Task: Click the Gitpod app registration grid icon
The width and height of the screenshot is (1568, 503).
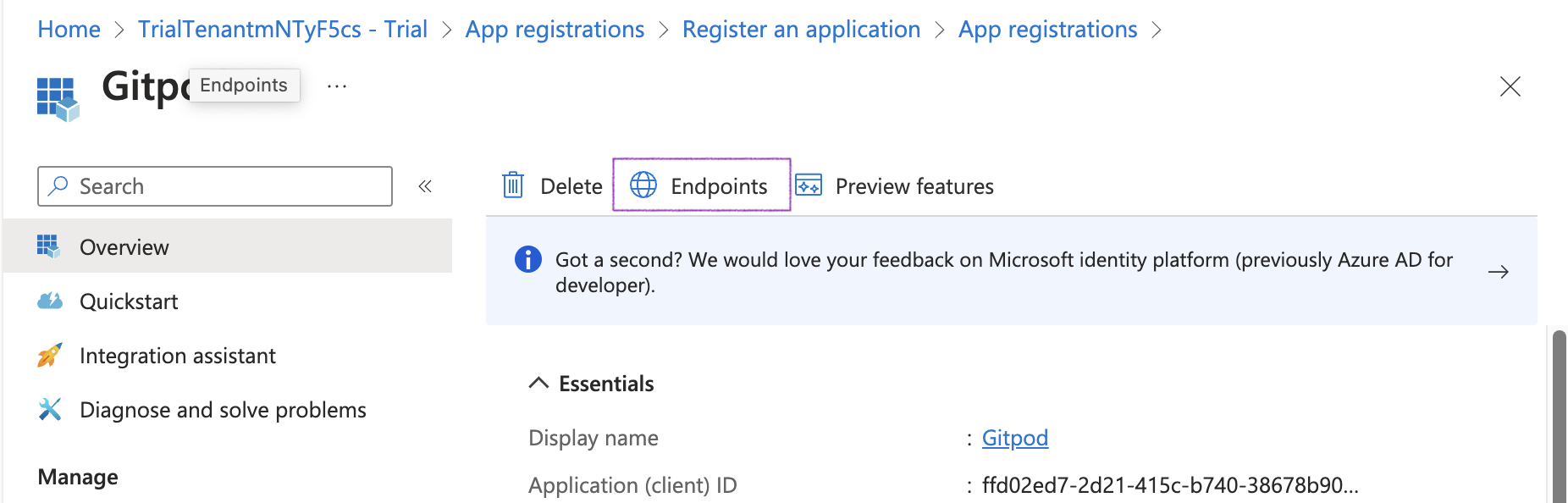Action: click(58, 98)
